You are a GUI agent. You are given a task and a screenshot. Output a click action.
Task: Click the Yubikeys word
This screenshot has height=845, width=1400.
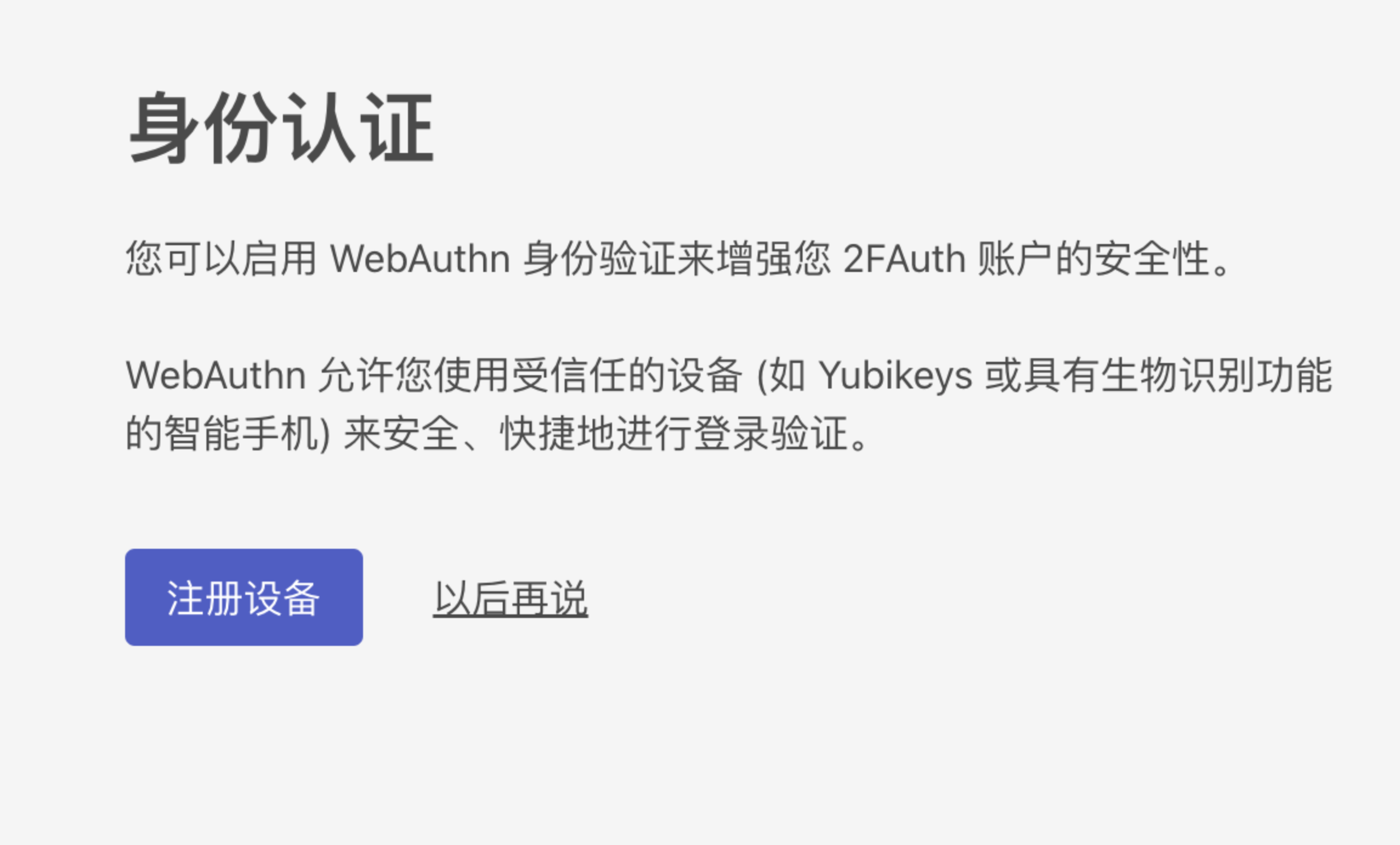point(895,376)
